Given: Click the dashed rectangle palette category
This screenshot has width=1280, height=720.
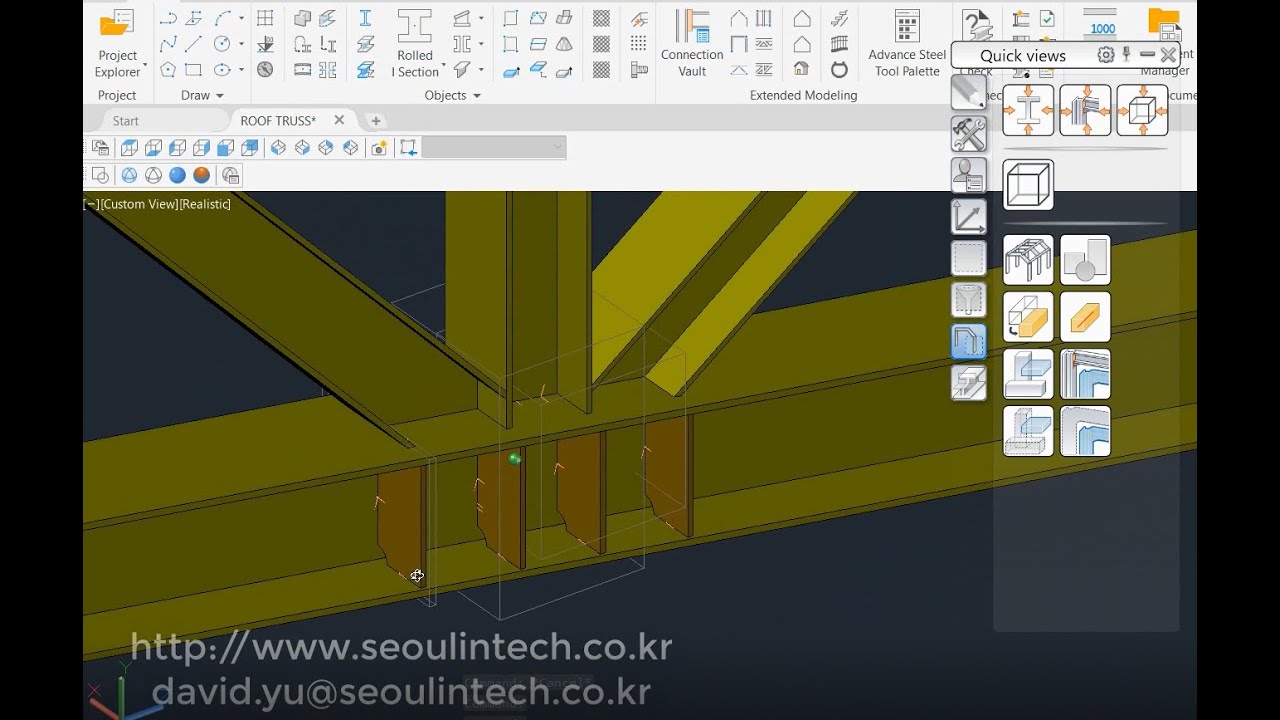Looking at the screenshot, I should tap(968, 258).
